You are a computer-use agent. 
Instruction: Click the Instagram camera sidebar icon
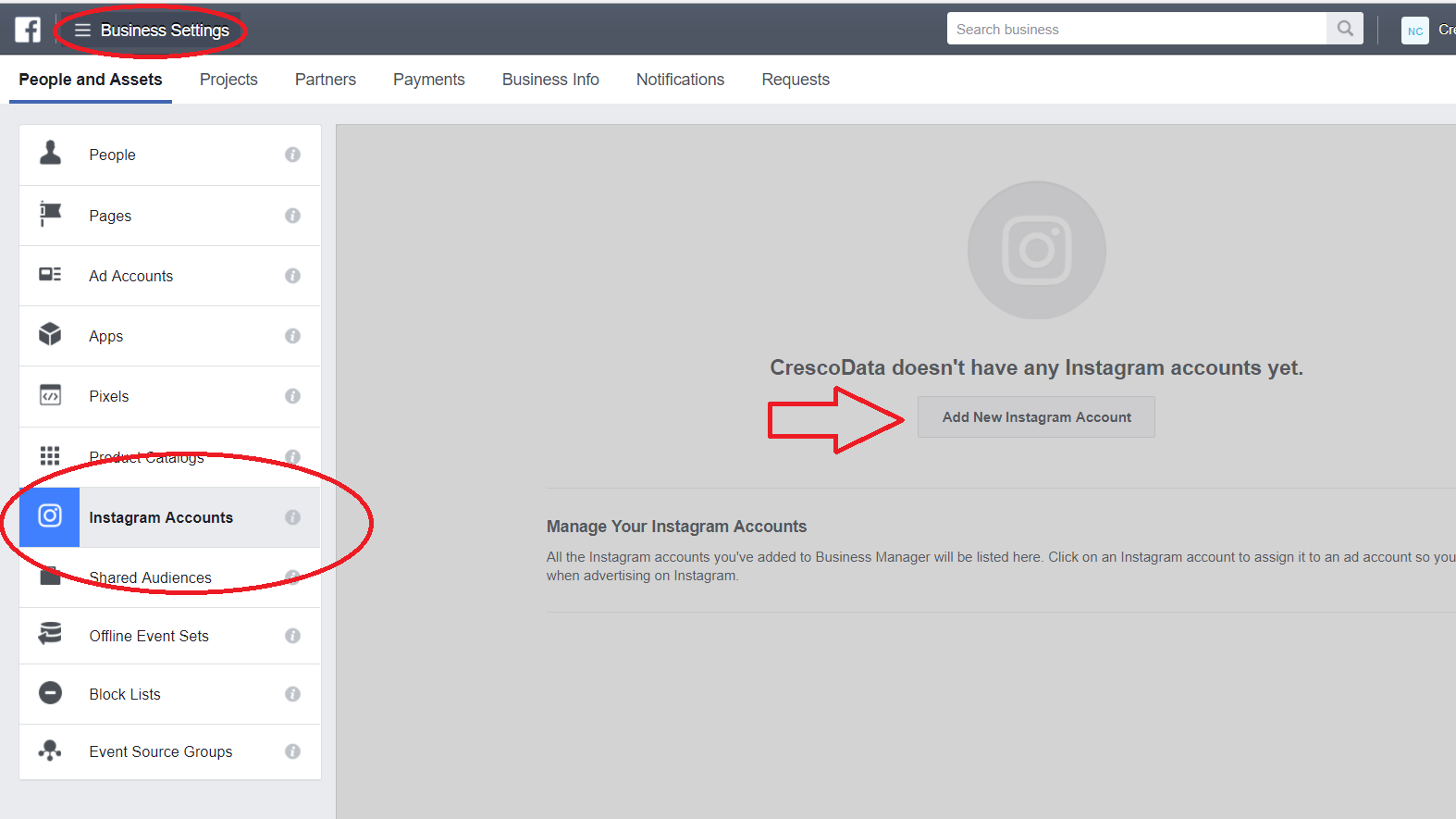pyautogui.click(x=50, y=515)
